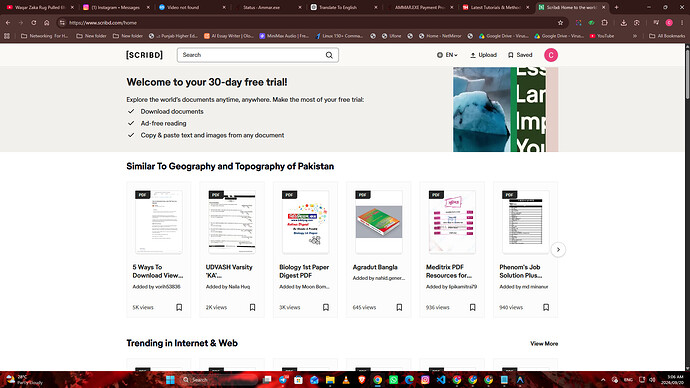This screenshot has height=388, width=690.
Task: Open a new browser tab
Action: coord(617,7)
